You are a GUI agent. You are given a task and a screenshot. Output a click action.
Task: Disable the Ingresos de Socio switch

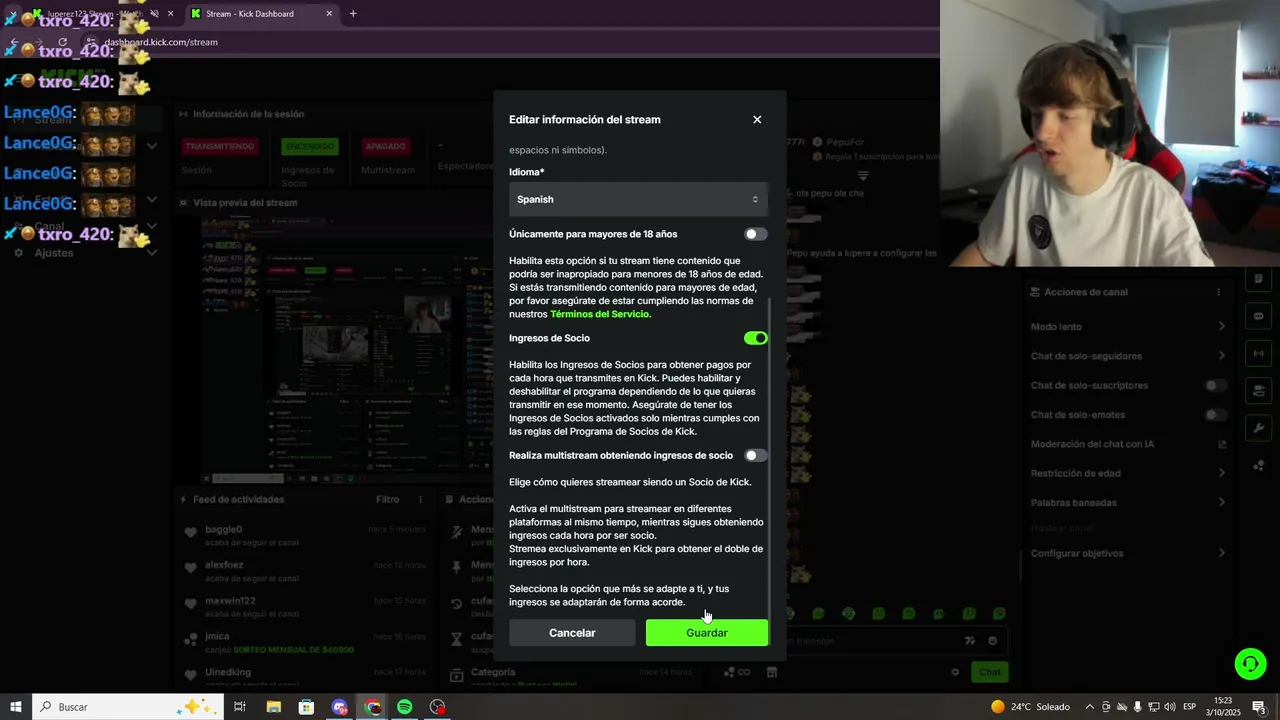click(x=756, y=338)
